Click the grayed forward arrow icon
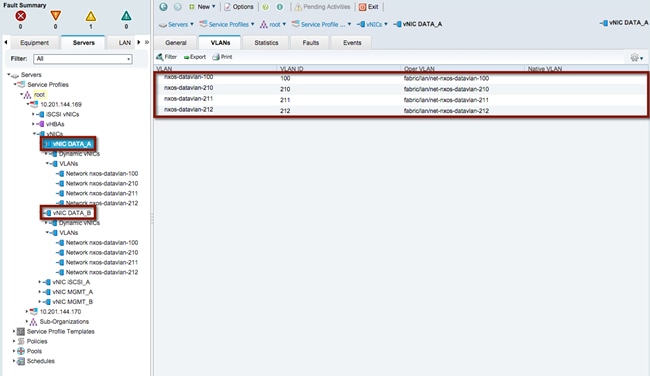 (177, 7)
